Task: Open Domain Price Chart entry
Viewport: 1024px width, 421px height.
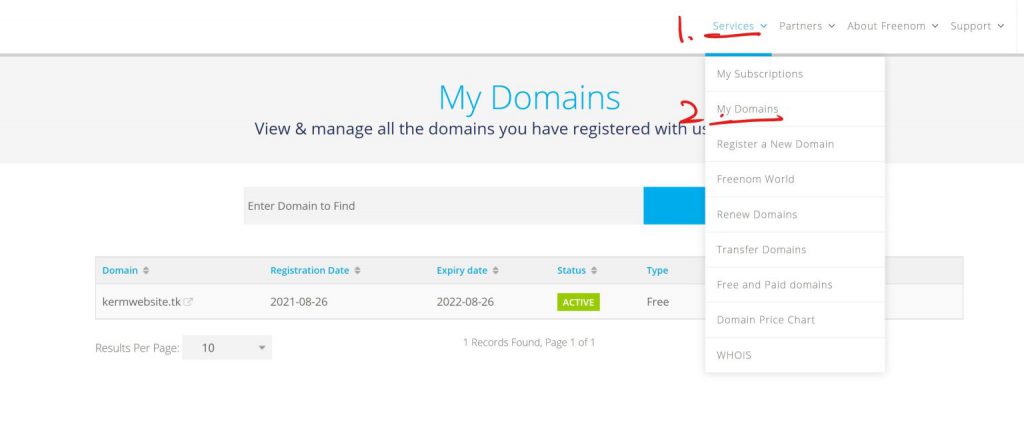Action: click(x=766, y=320)
